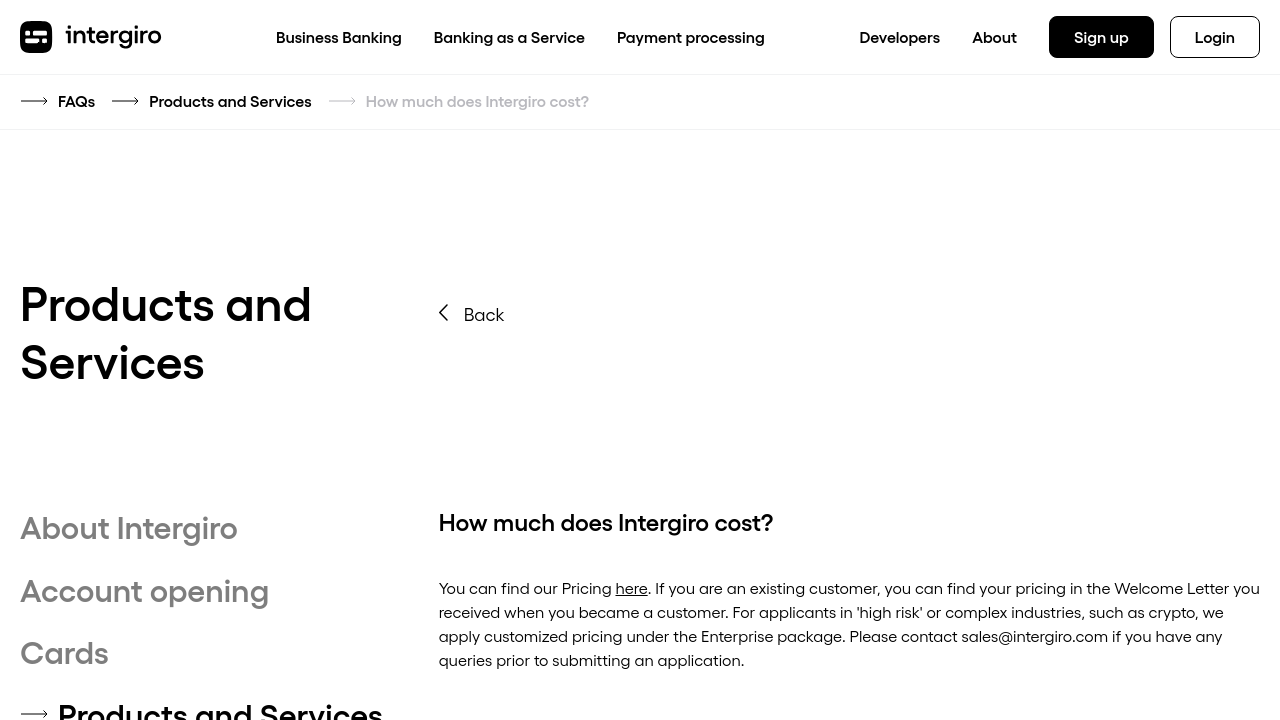Click the left chevron next to Back

tap(444, 313)
